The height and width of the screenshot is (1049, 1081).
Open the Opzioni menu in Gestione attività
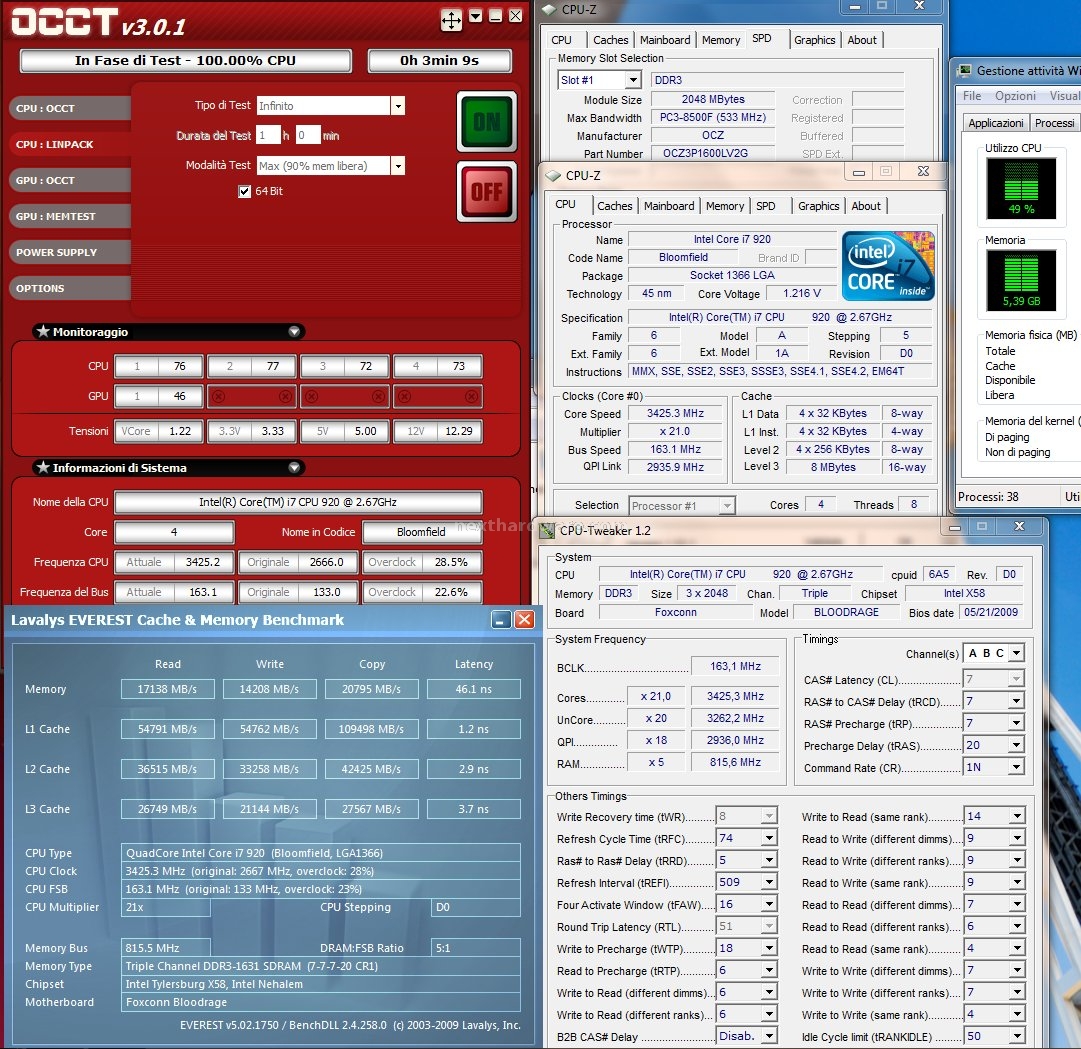point(1015,96)
